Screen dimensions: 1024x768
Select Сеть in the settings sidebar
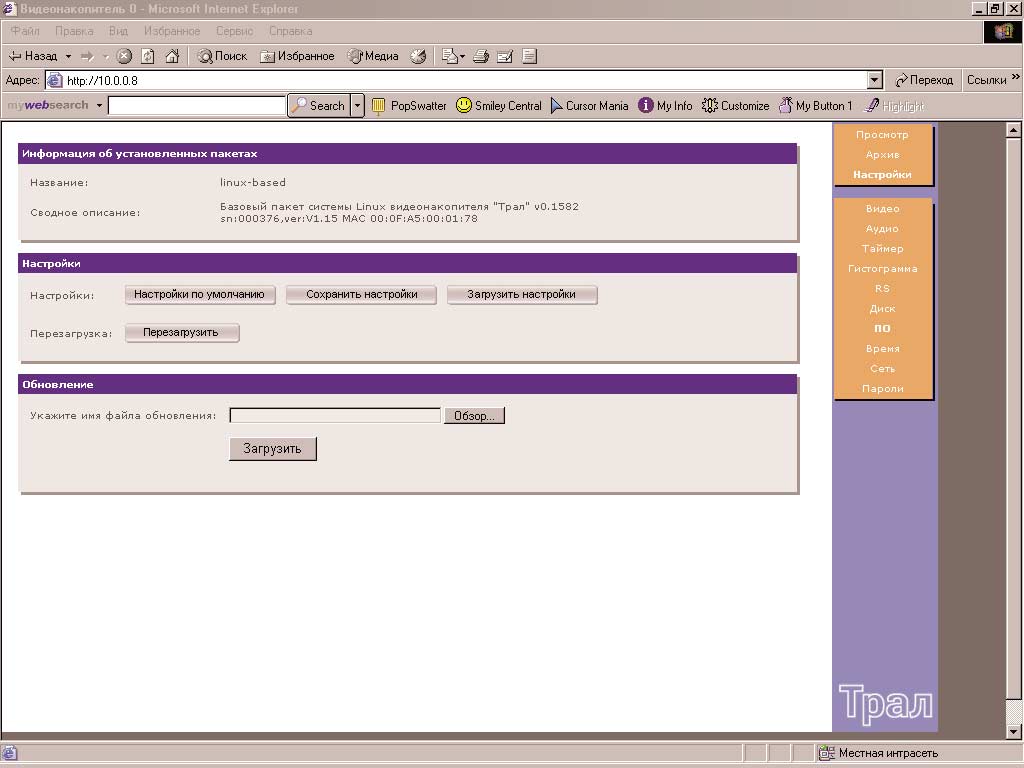[x=882, y=369]
